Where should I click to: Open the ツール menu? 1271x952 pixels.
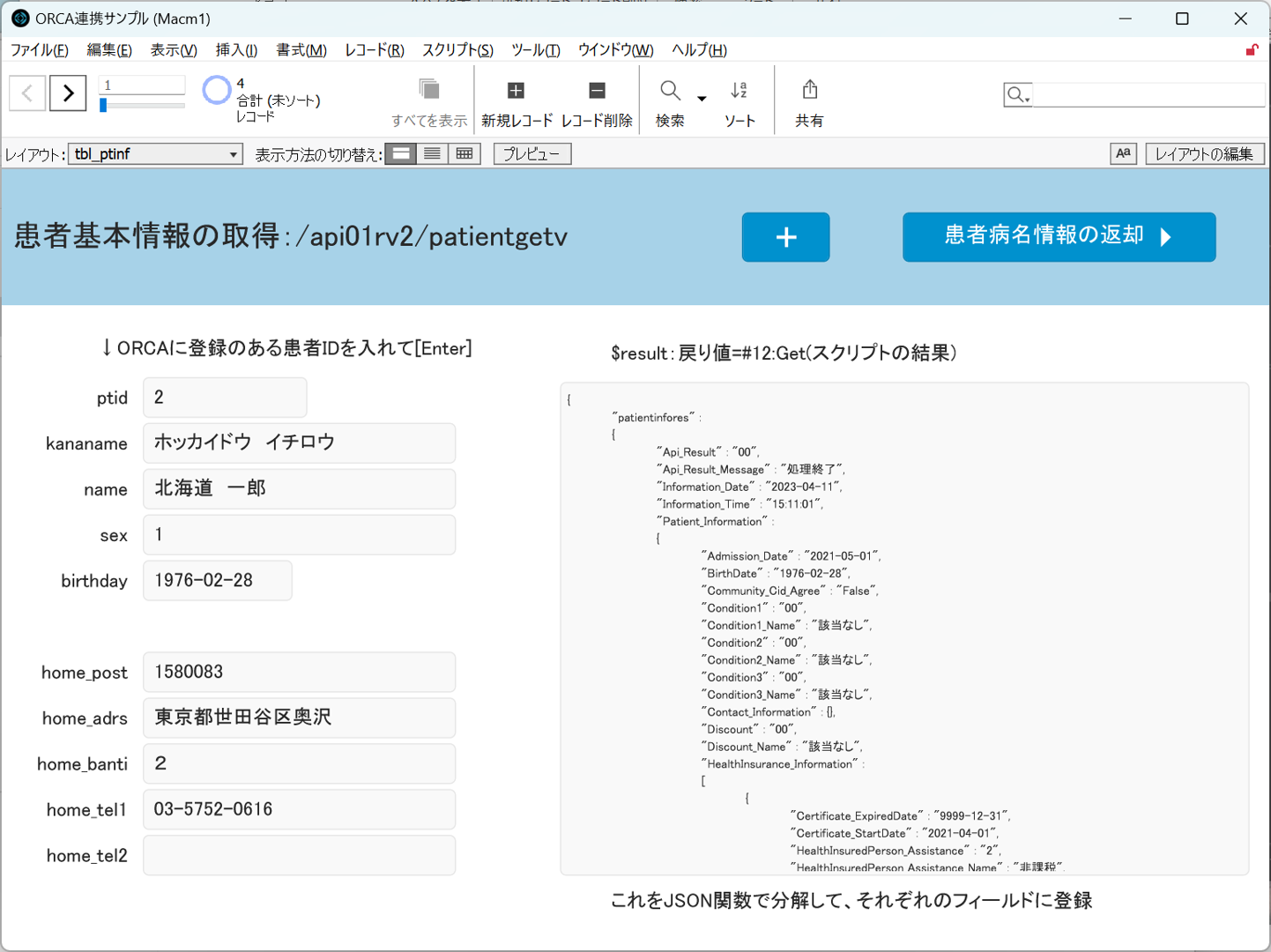tap(536, 50)
